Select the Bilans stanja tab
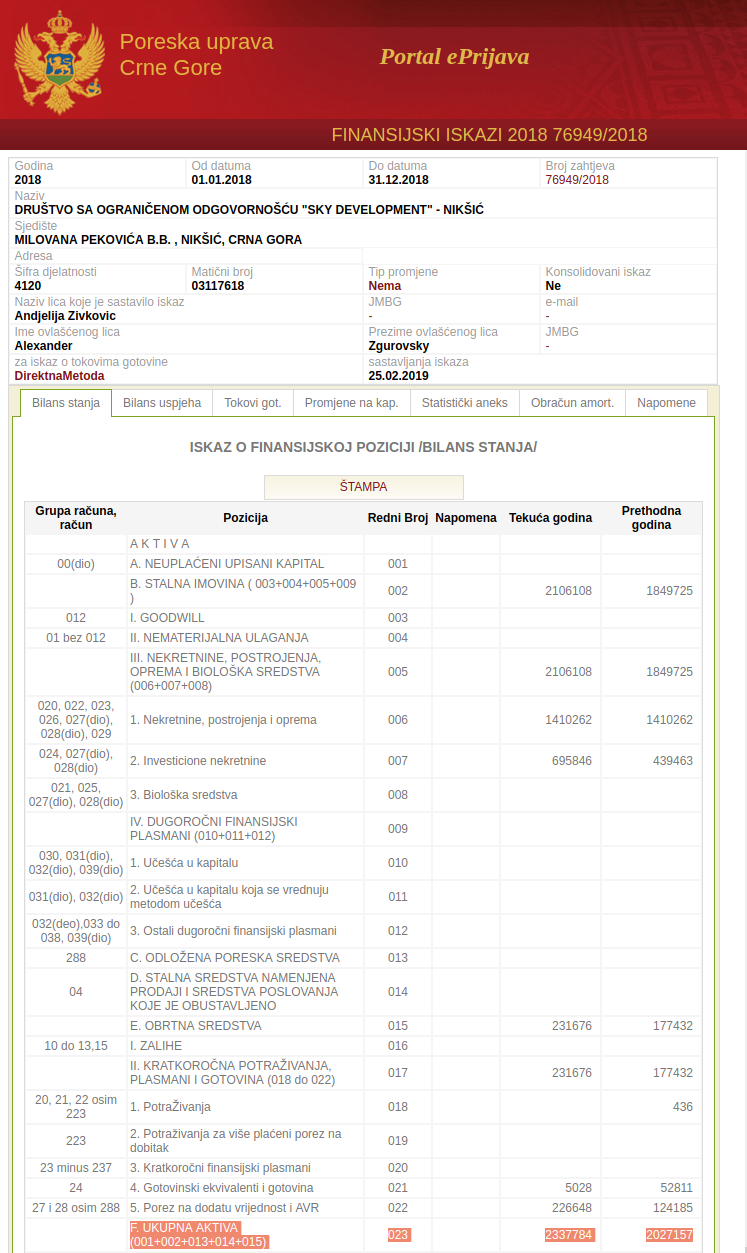Image resolution: width=747 pixels, height=1253 pixels. [x=66, y=403]
